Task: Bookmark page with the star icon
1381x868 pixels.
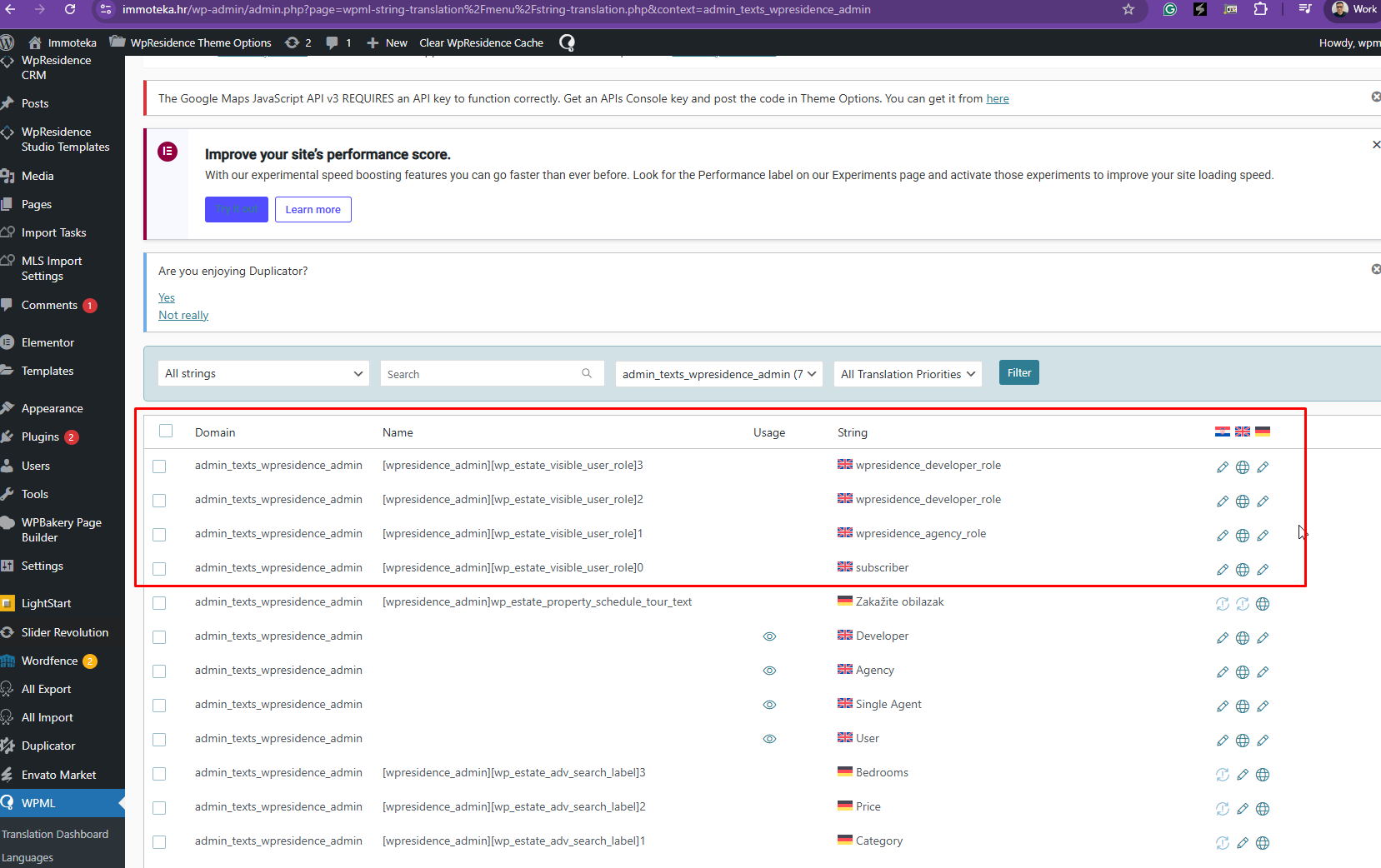Action: click(1128, 9)
